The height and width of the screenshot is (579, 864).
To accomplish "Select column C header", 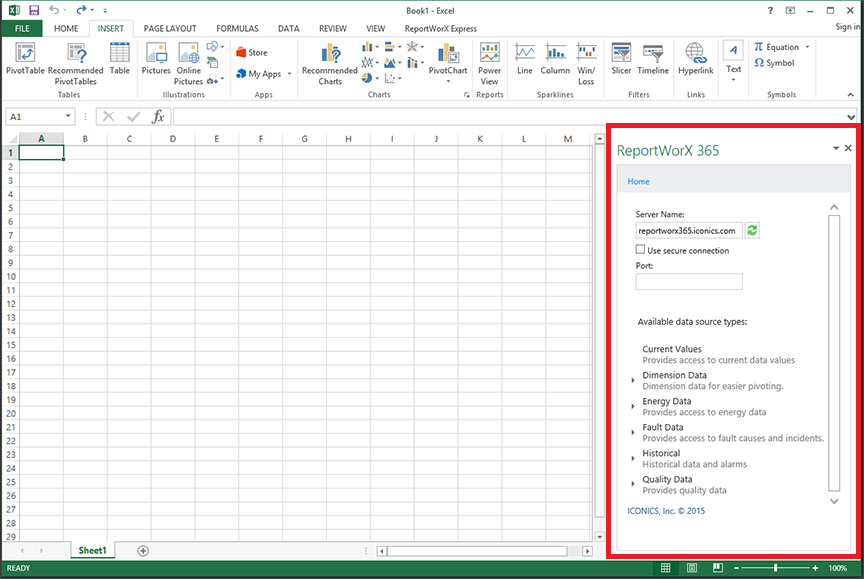I will pyautogui.click(x=129, y=139).
